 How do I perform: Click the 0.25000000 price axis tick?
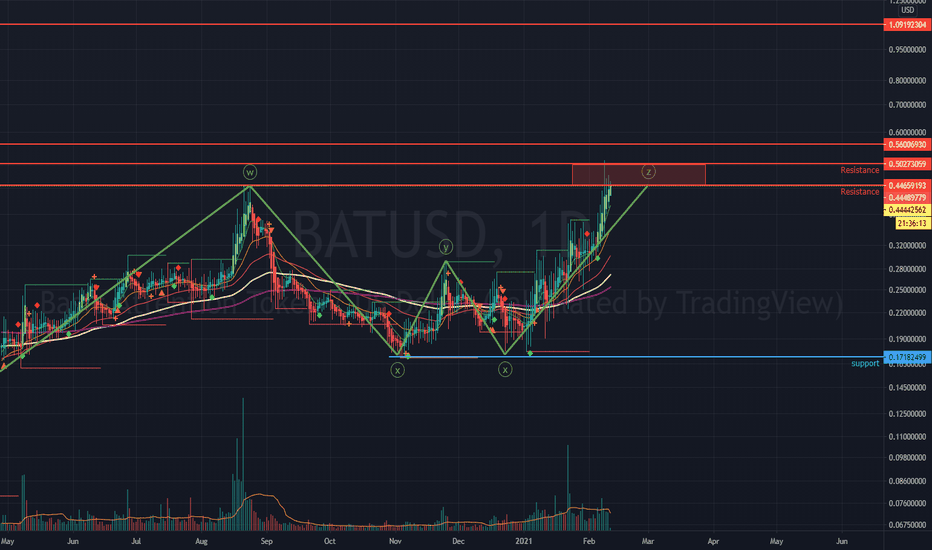tap(908, 290)
